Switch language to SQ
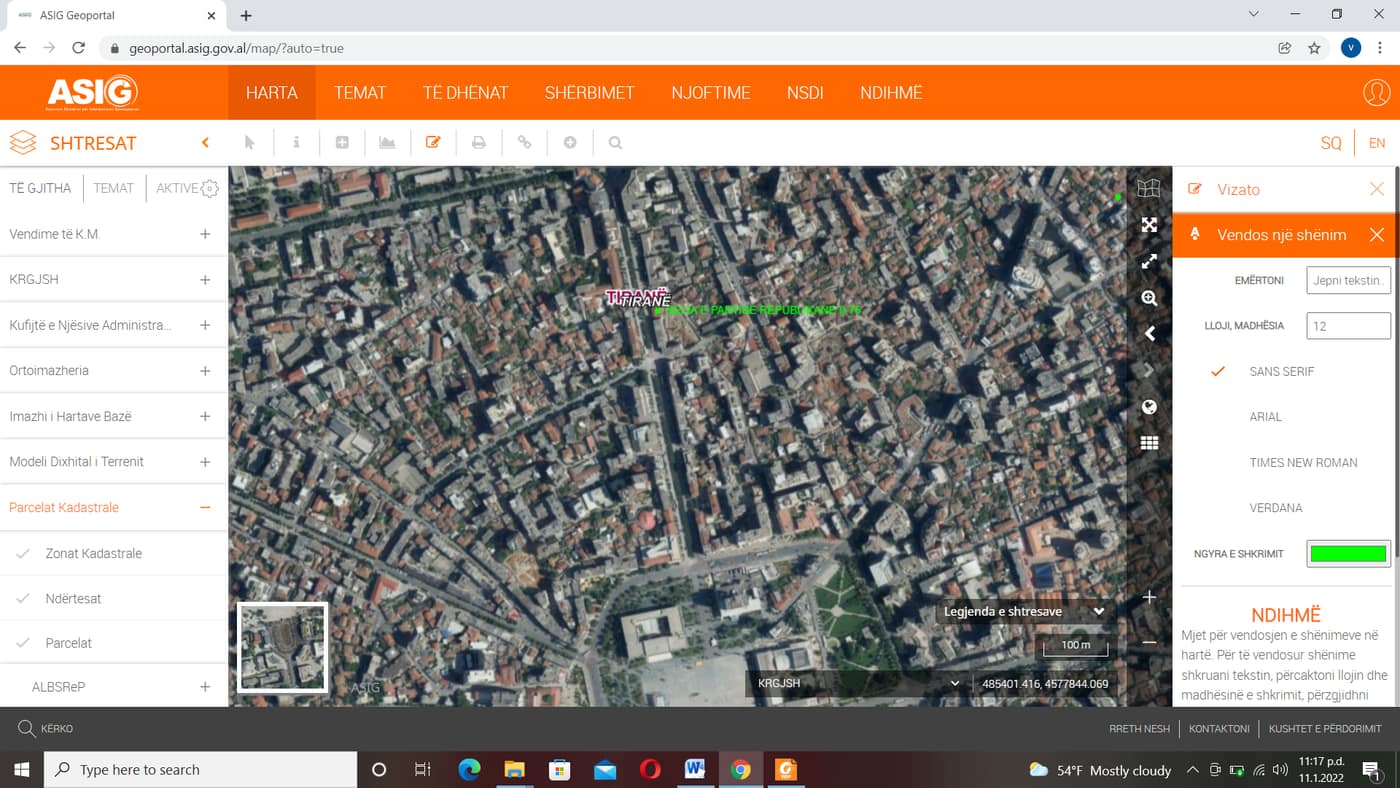Image resolution: width=1400 pixels, height=788 pixels. 1330,143
